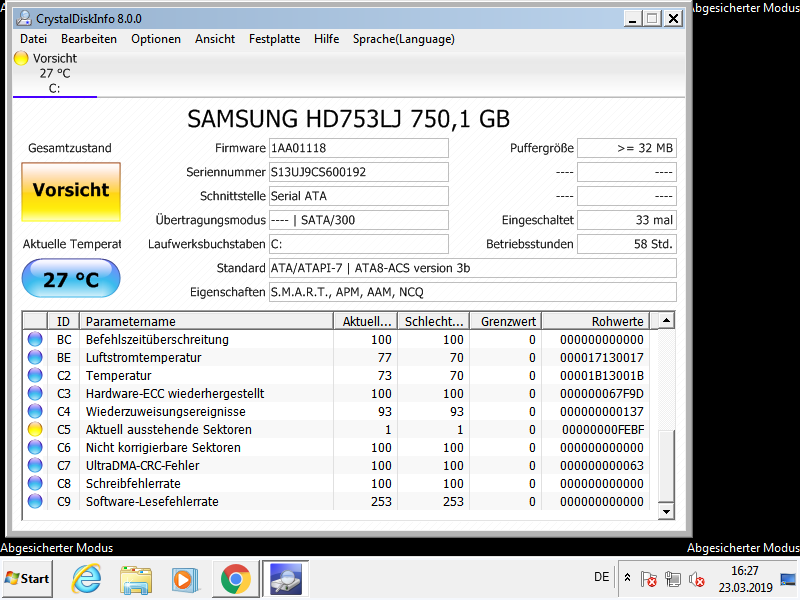Launch Internet Explorer from taskbar

click(x=86, y=579)
